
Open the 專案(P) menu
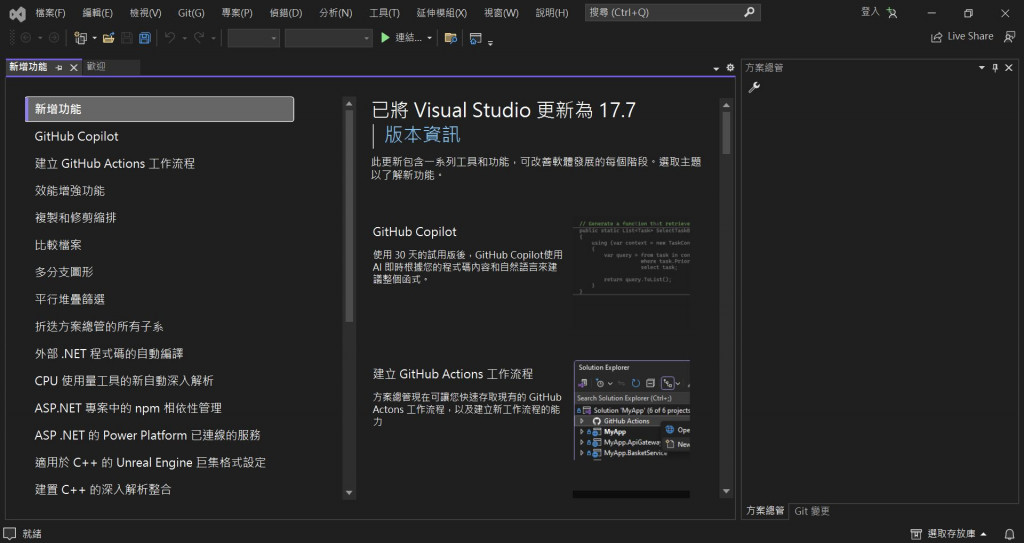point(236,12)
